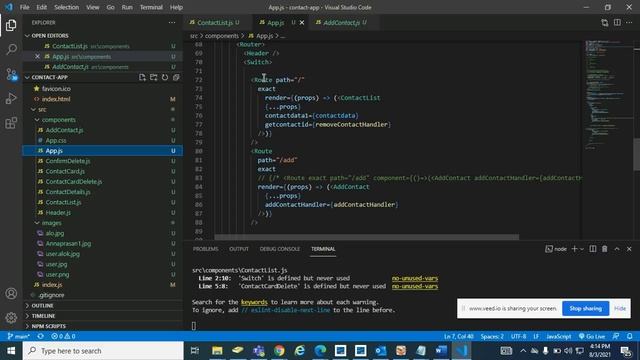Open the File menu
640x360 pixels.
(24, 7)
